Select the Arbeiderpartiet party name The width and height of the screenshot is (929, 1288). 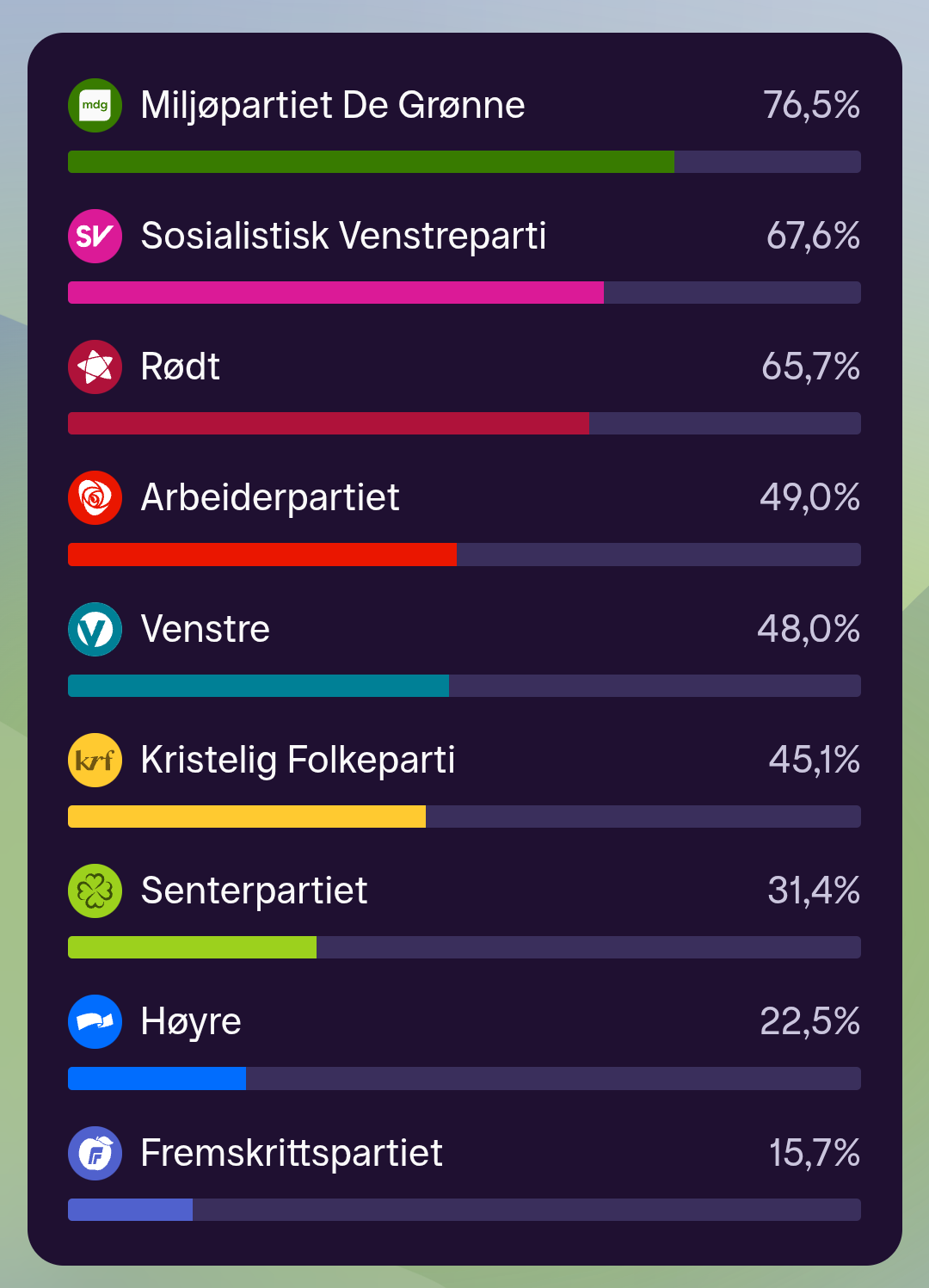[270, 497]
